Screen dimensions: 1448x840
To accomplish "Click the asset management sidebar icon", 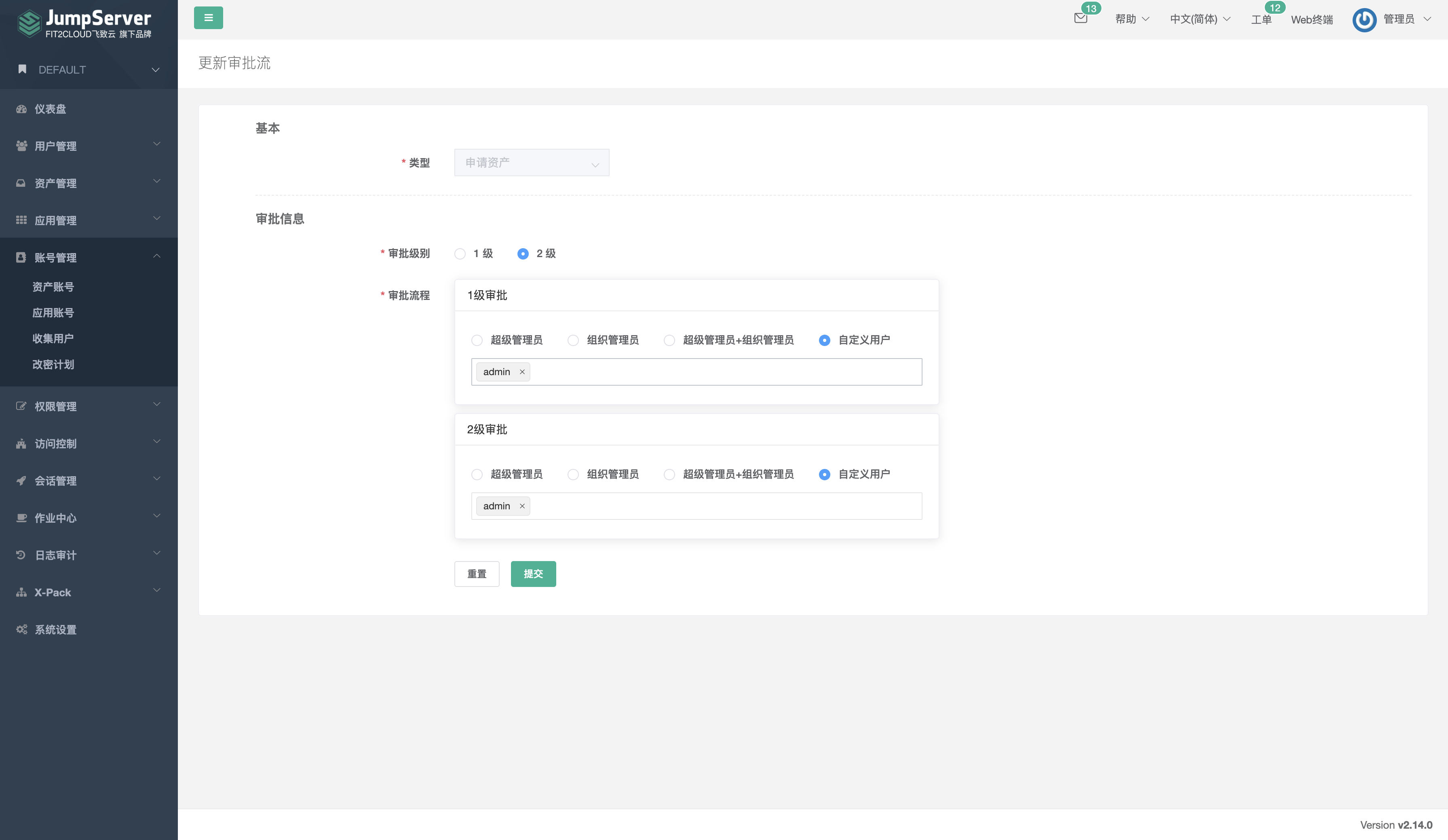I will click(x=21, y=183).
